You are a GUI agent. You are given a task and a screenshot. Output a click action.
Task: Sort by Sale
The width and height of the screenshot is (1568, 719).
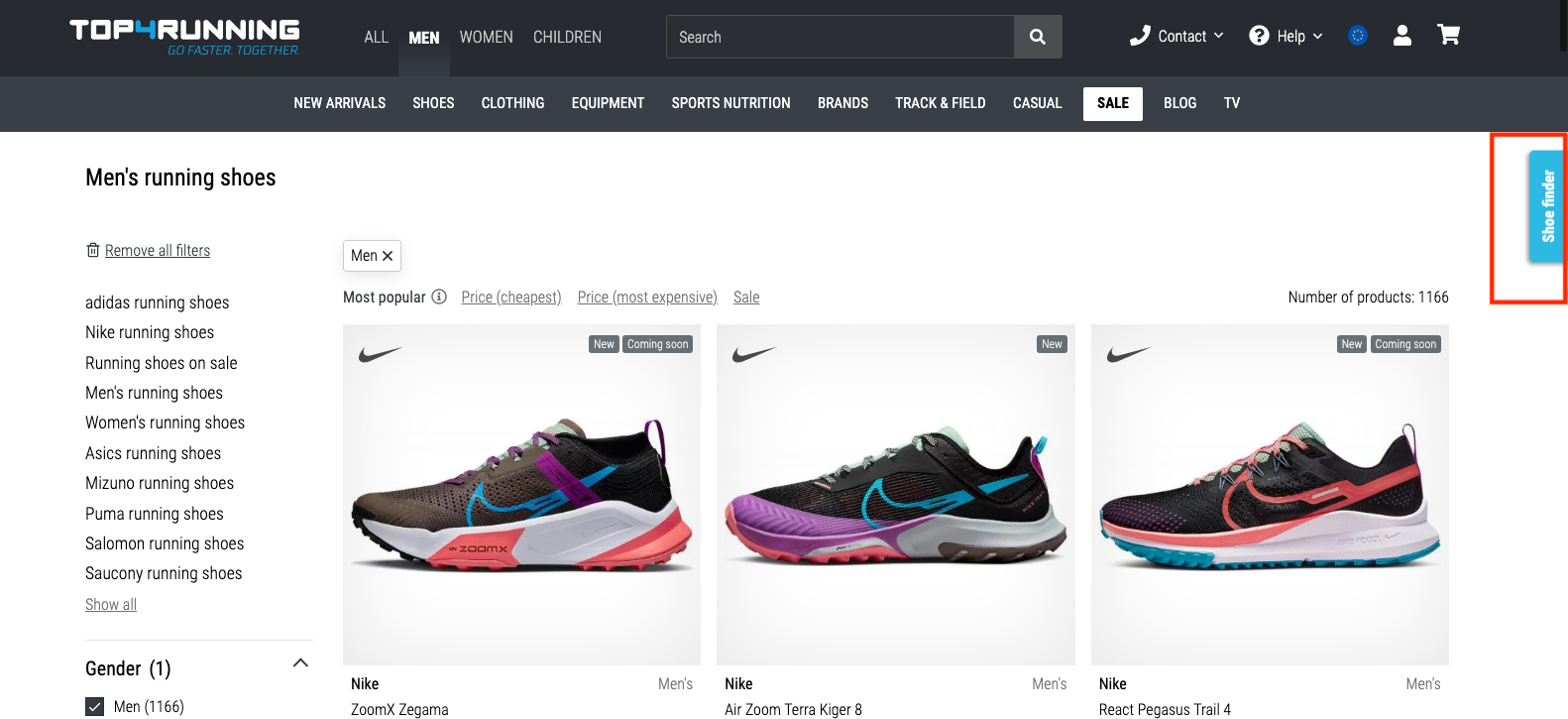(x=746, y=298)
